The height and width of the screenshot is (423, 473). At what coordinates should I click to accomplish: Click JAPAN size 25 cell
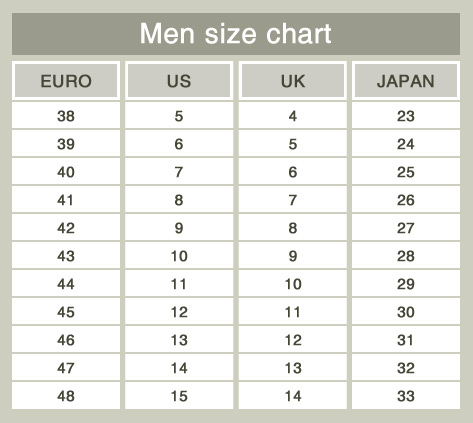pyautogui.click(x=406, y=172)
